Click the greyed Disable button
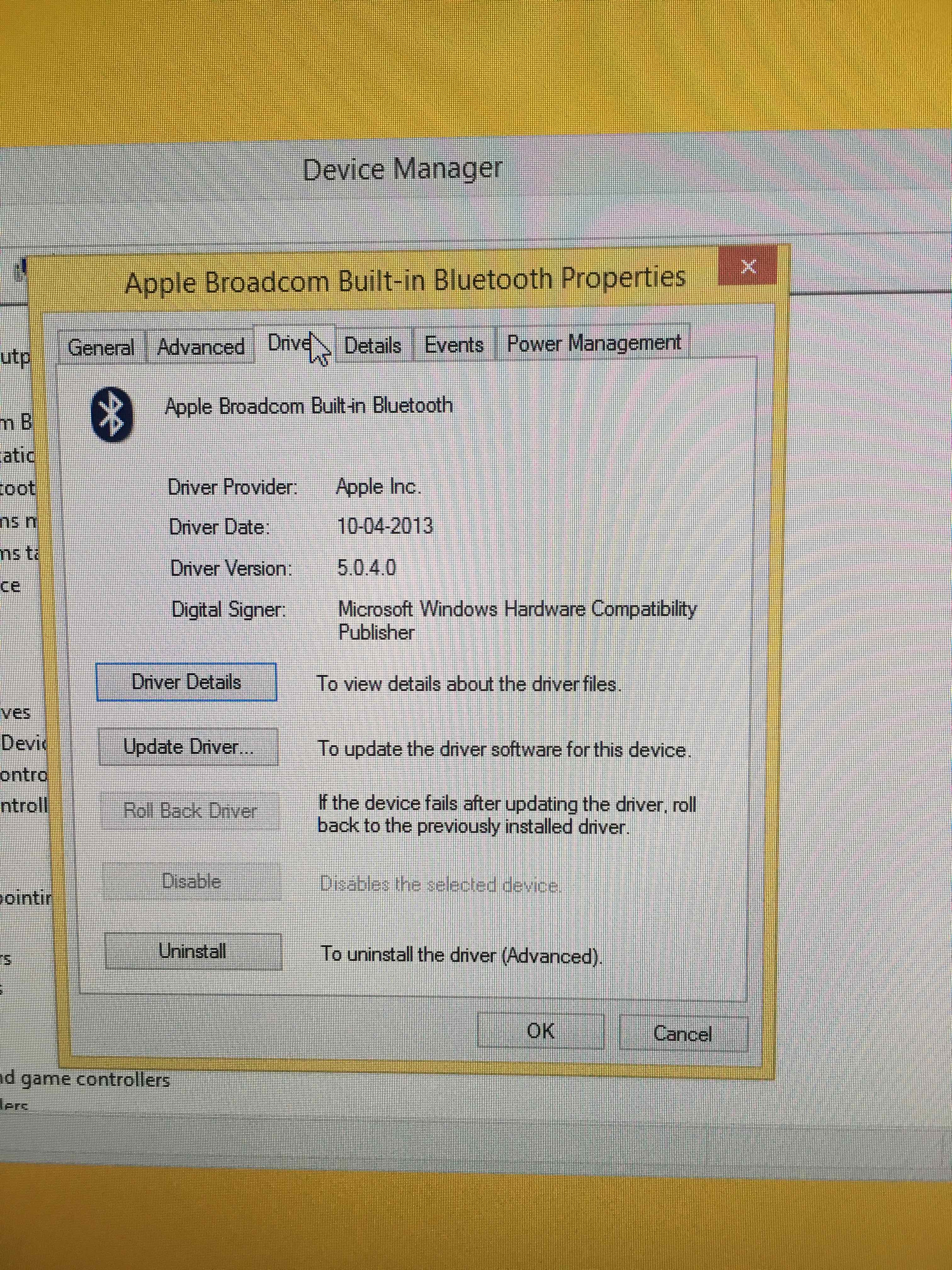 pos(192,881)
